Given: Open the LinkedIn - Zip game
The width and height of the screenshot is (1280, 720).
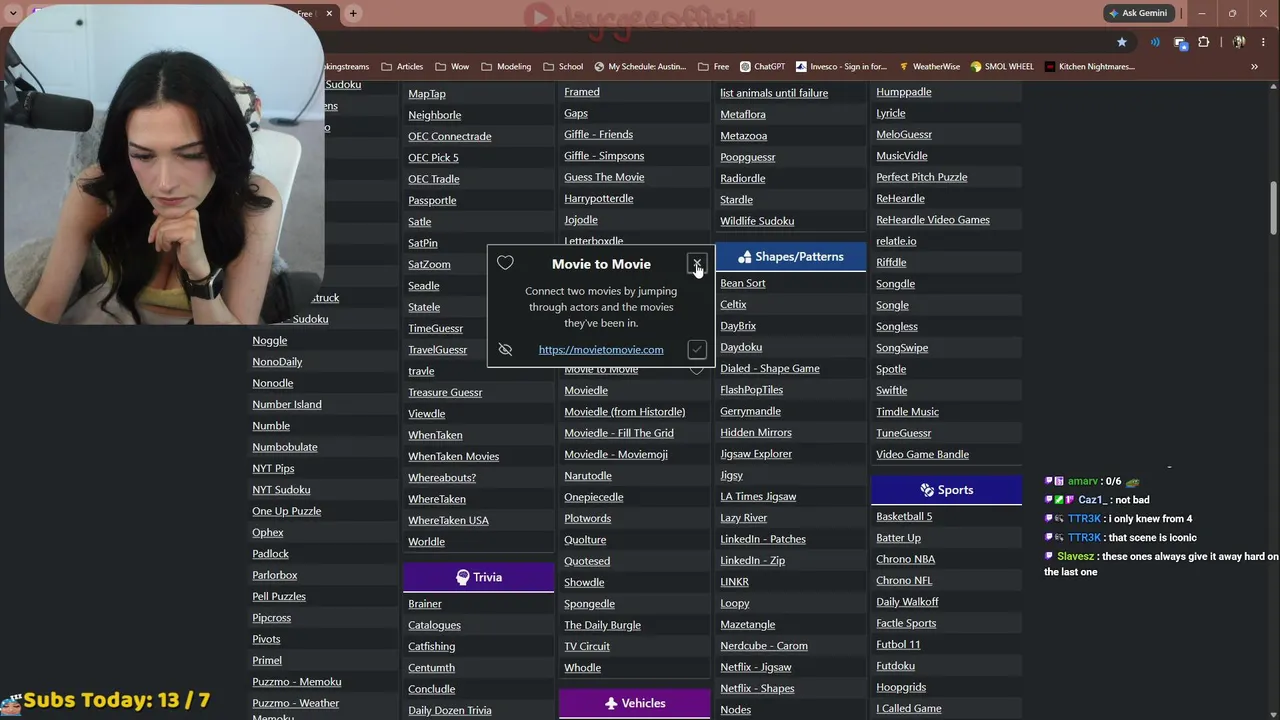Looking at the screenshot, I should (753, 560).
